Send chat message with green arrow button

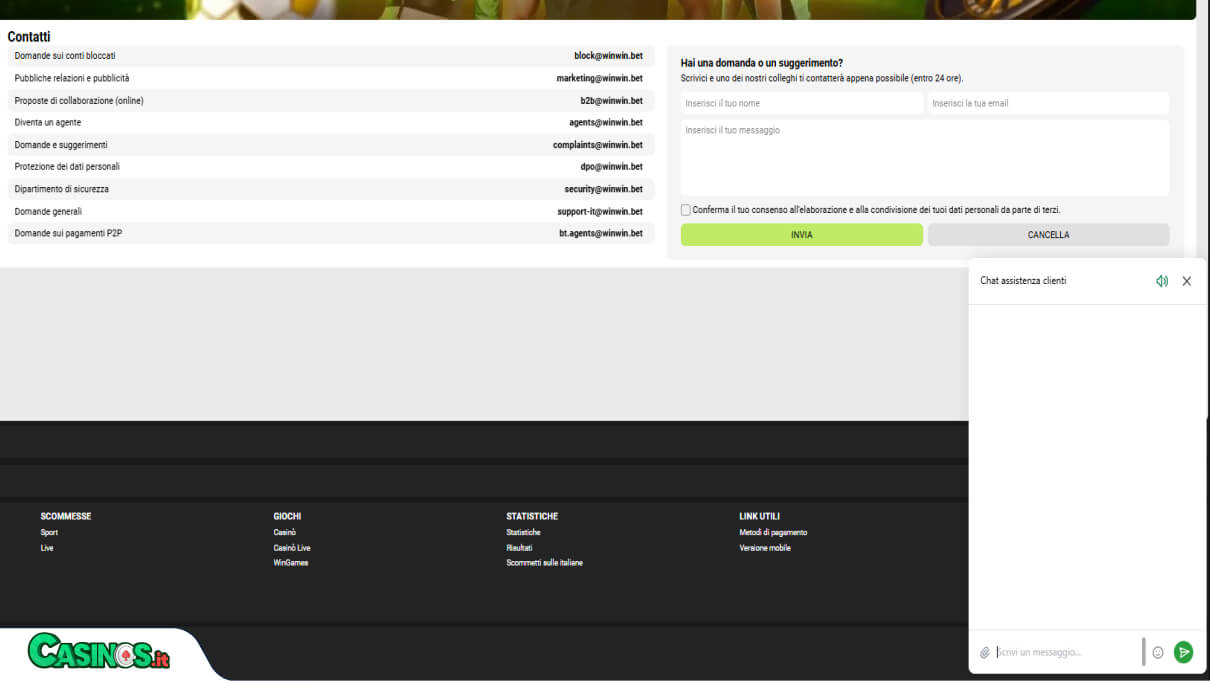coord(1184,652)
